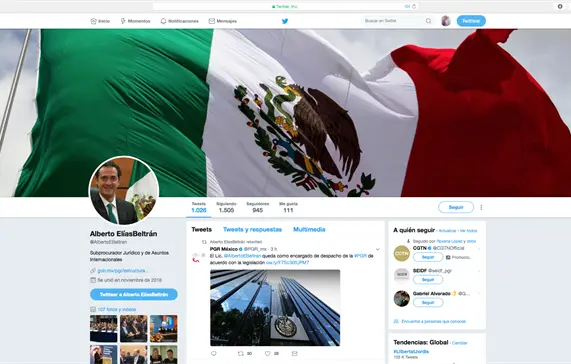571x364 pixels.
Task: Follow CGTN with its Seguir button
Action: [428, 257]
